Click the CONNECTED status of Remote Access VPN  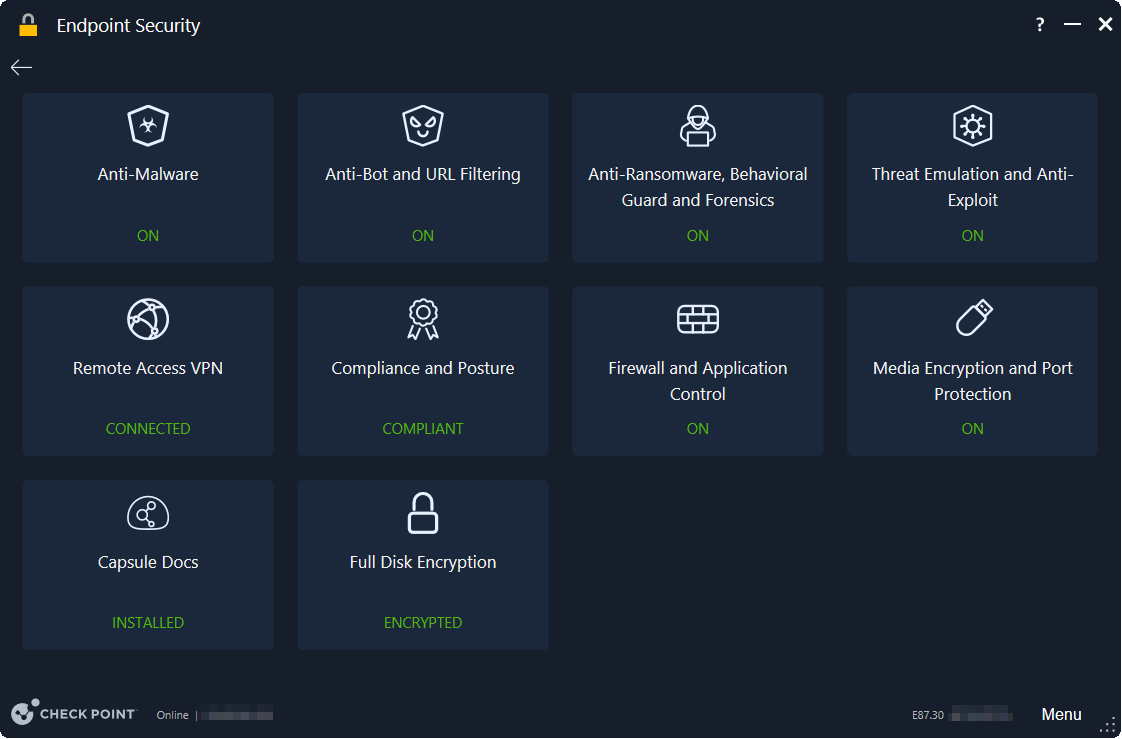(148, 429)
